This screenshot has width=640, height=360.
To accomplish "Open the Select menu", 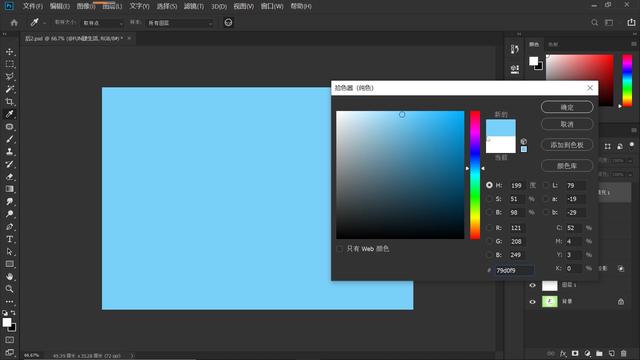I will (167, 6).
